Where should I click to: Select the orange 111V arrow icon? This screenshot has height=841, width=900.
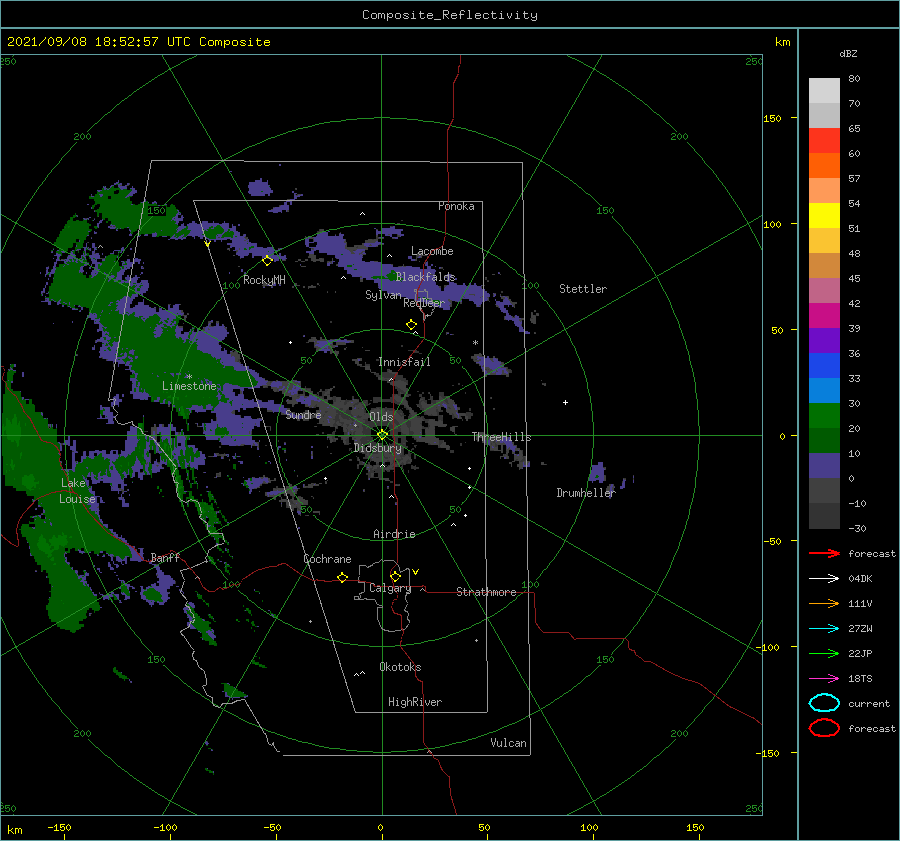point(824,603)
